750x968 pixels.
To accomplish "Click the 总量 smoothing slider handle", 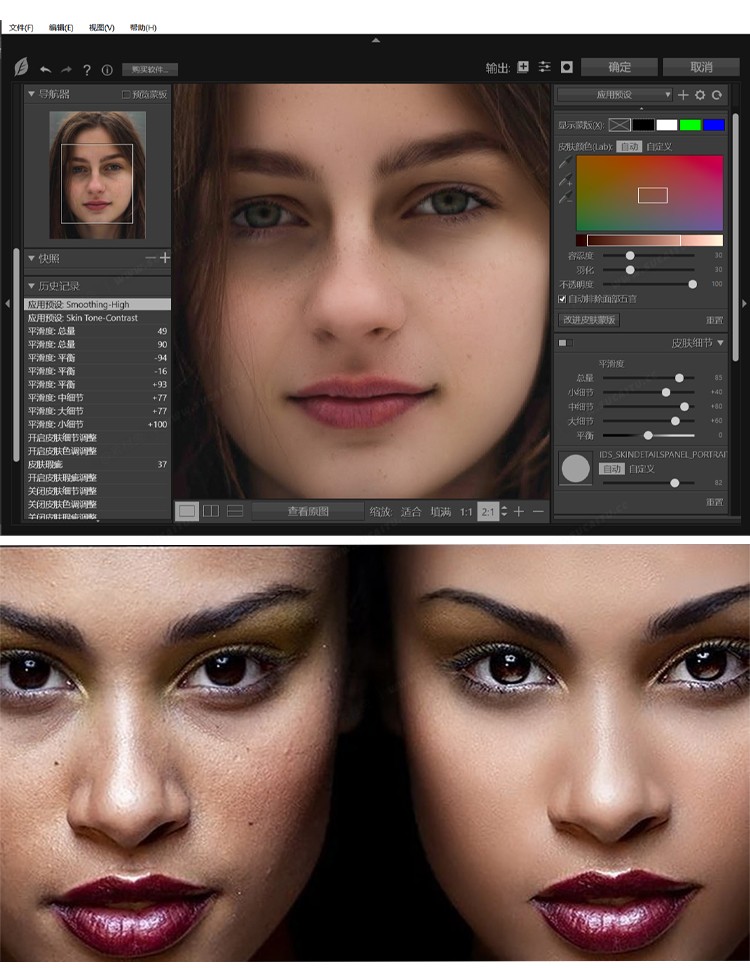I will coord(680,377).
